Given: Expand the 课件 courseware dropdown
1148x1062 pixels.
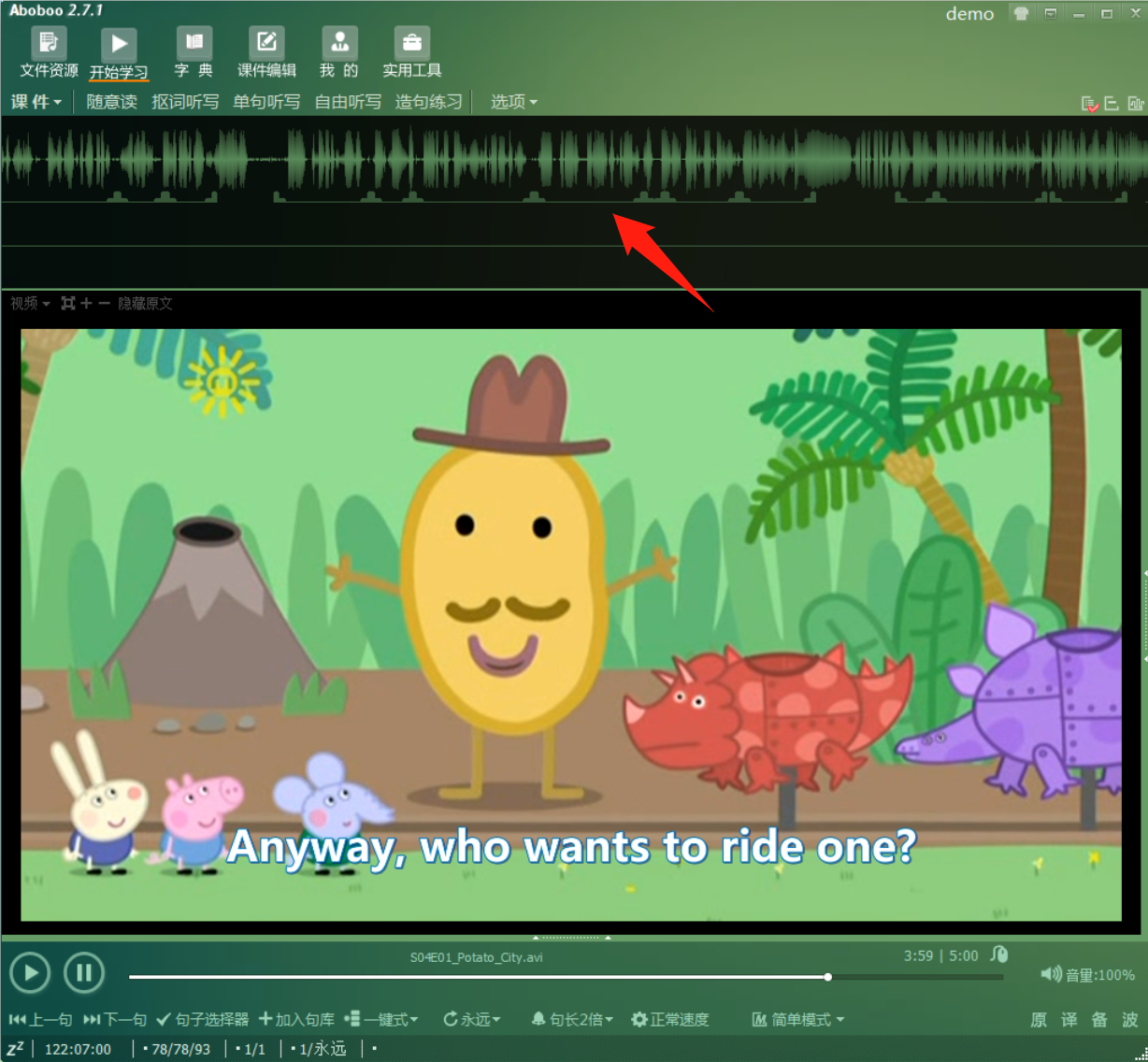Looking at the screenshot, I should (x=36, y=102).
